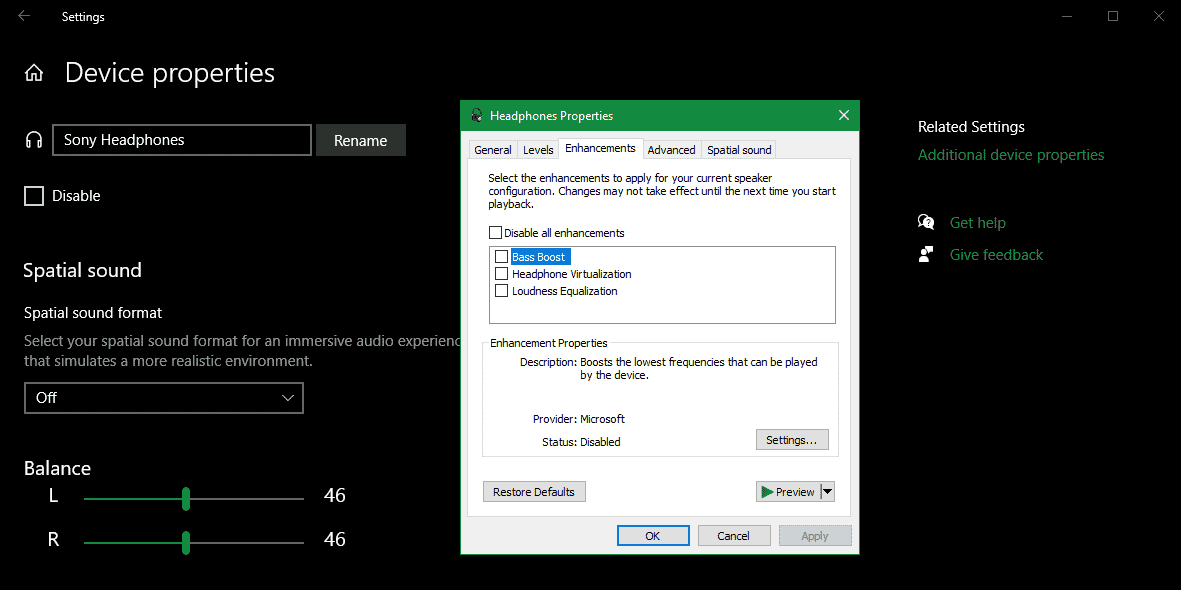Image resolution: width=1181 pixels, height=590 pixels.
Task: Enable the Disable checkbox for Sony Headphones
Action: coord(33,196)
